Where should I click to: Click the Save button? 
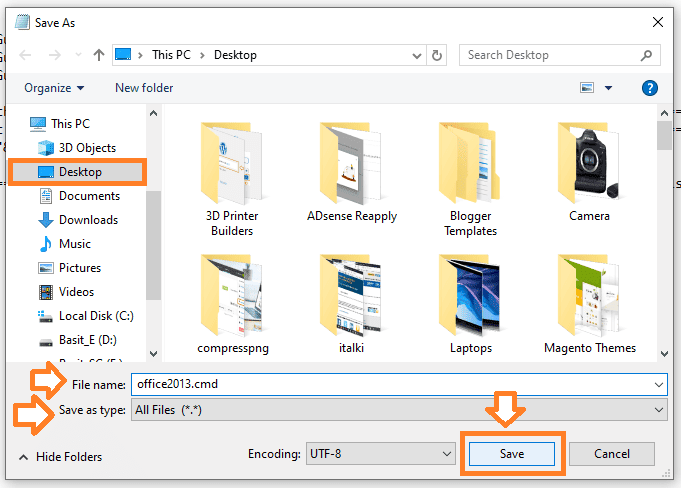512,454
